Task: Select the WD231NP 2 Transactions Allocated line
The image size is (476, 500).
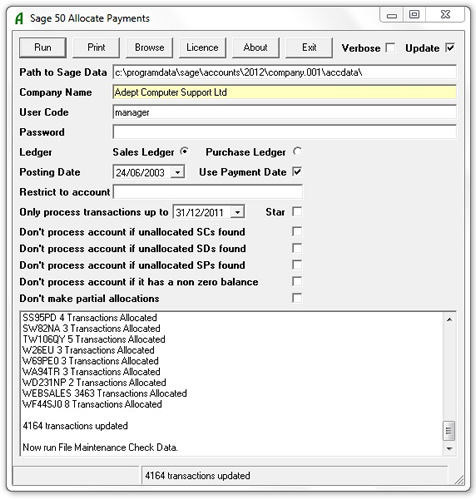Action: pyautogui.click(x=94, y=383)
